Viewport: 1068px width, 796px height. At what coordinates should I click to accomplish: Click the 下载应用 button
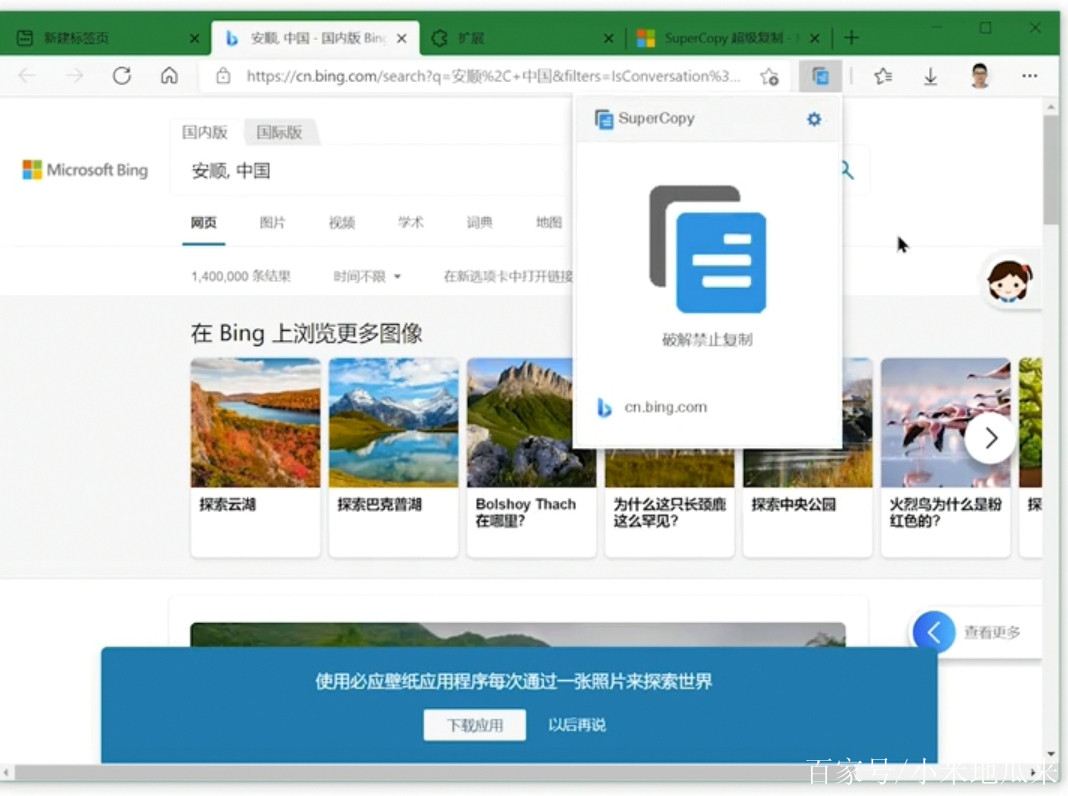click(475, 725)
